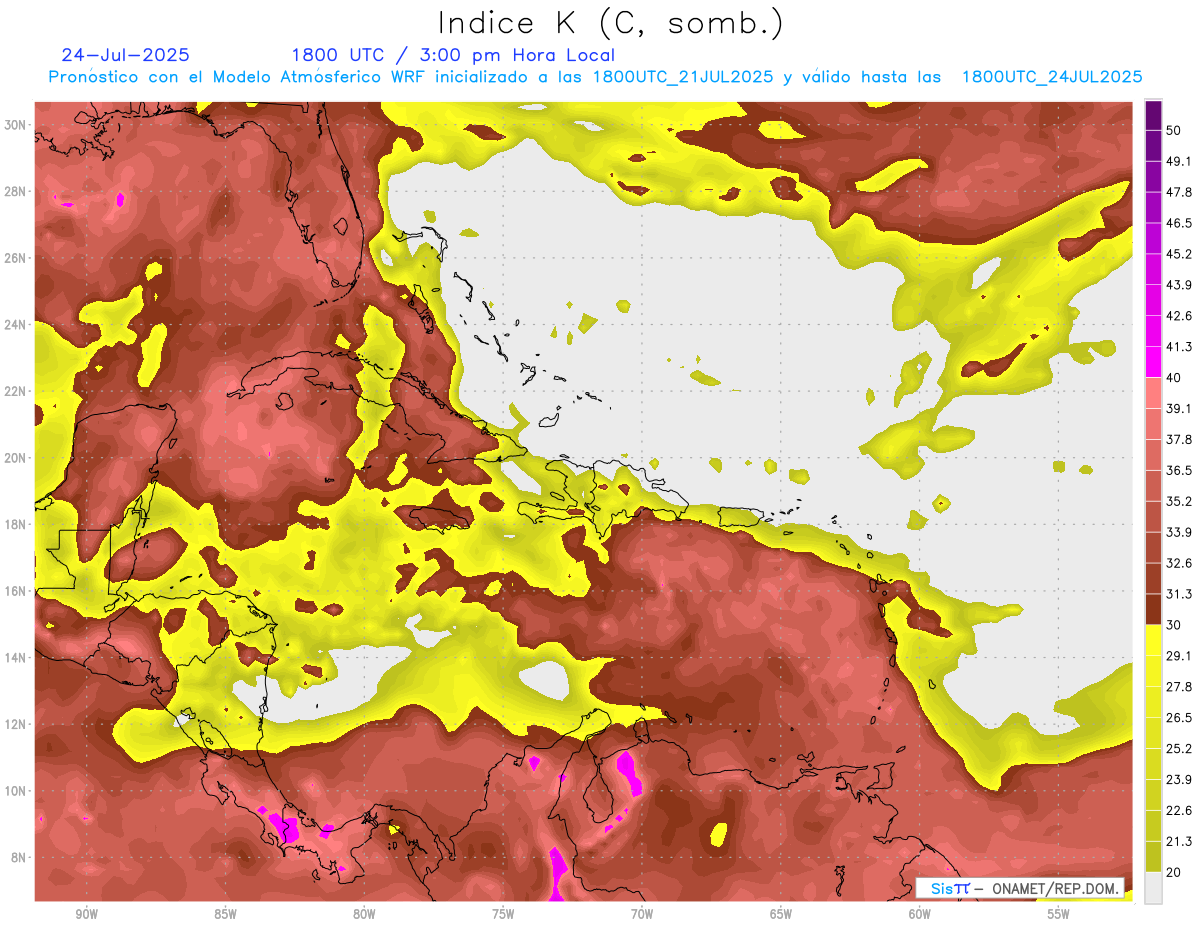Click color bar value "23.9"

click(1178, 779)
